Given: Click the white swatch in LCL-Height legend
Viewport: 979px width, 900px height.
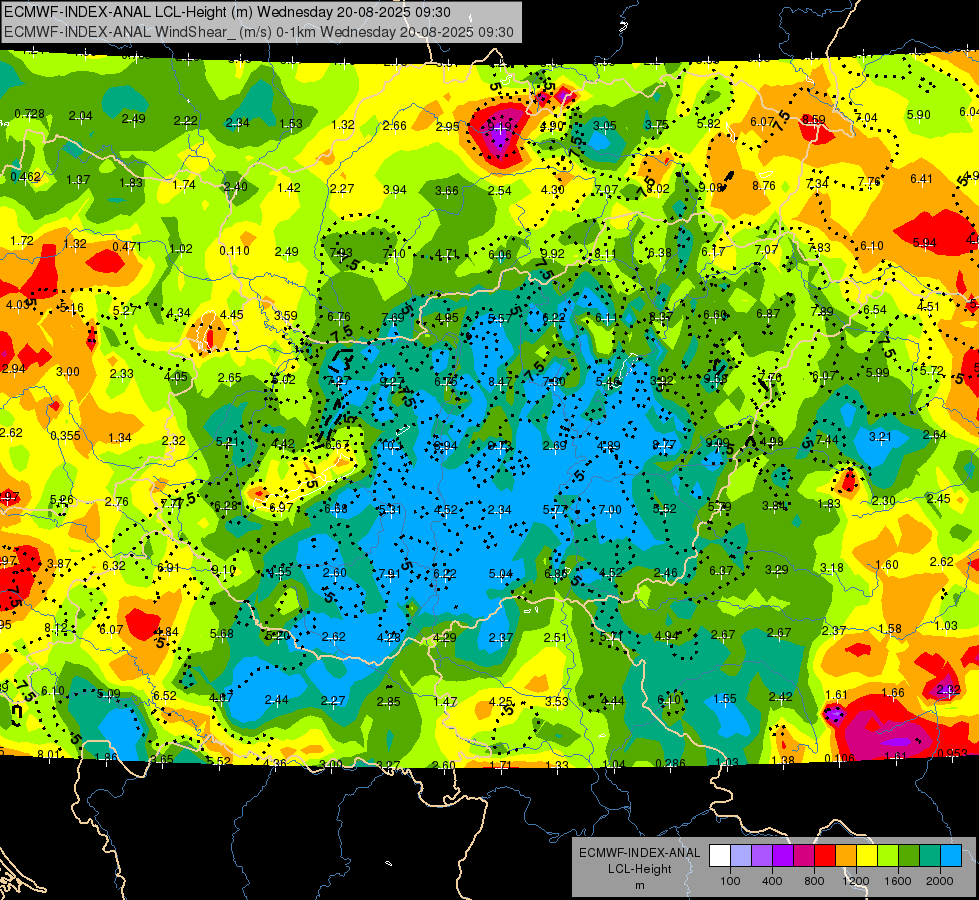Looking at the screenshot, I should (720, 855).
